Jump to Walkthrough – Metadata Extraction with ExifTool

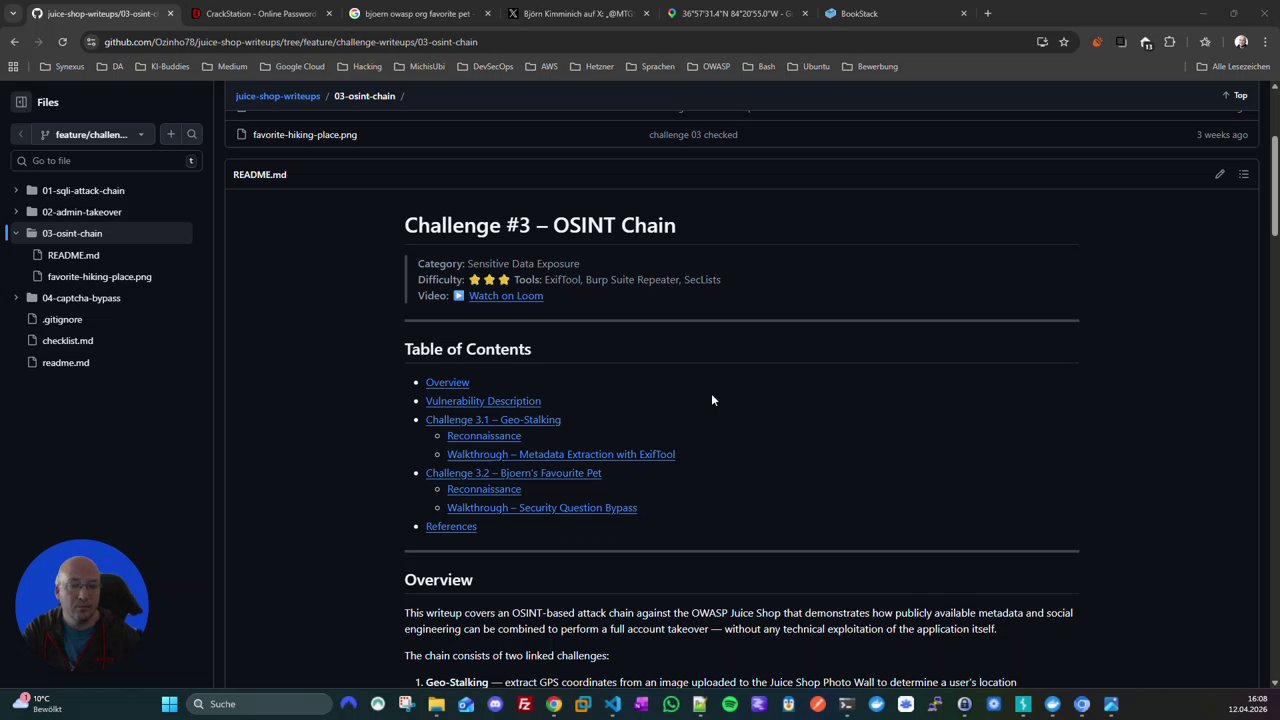click(561, 454)
